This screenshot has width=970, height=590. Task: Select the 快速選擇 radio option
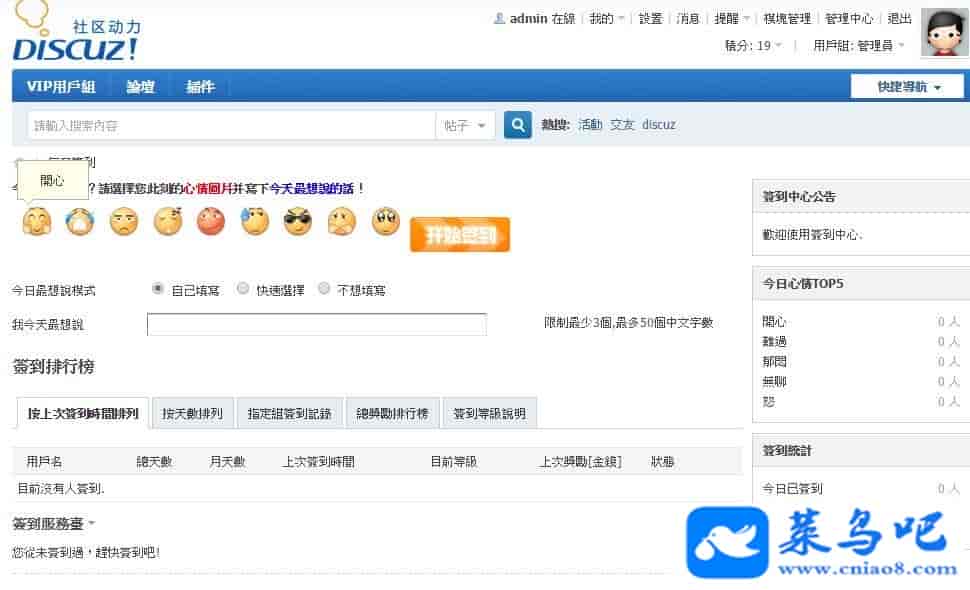(x=243, y=289)
